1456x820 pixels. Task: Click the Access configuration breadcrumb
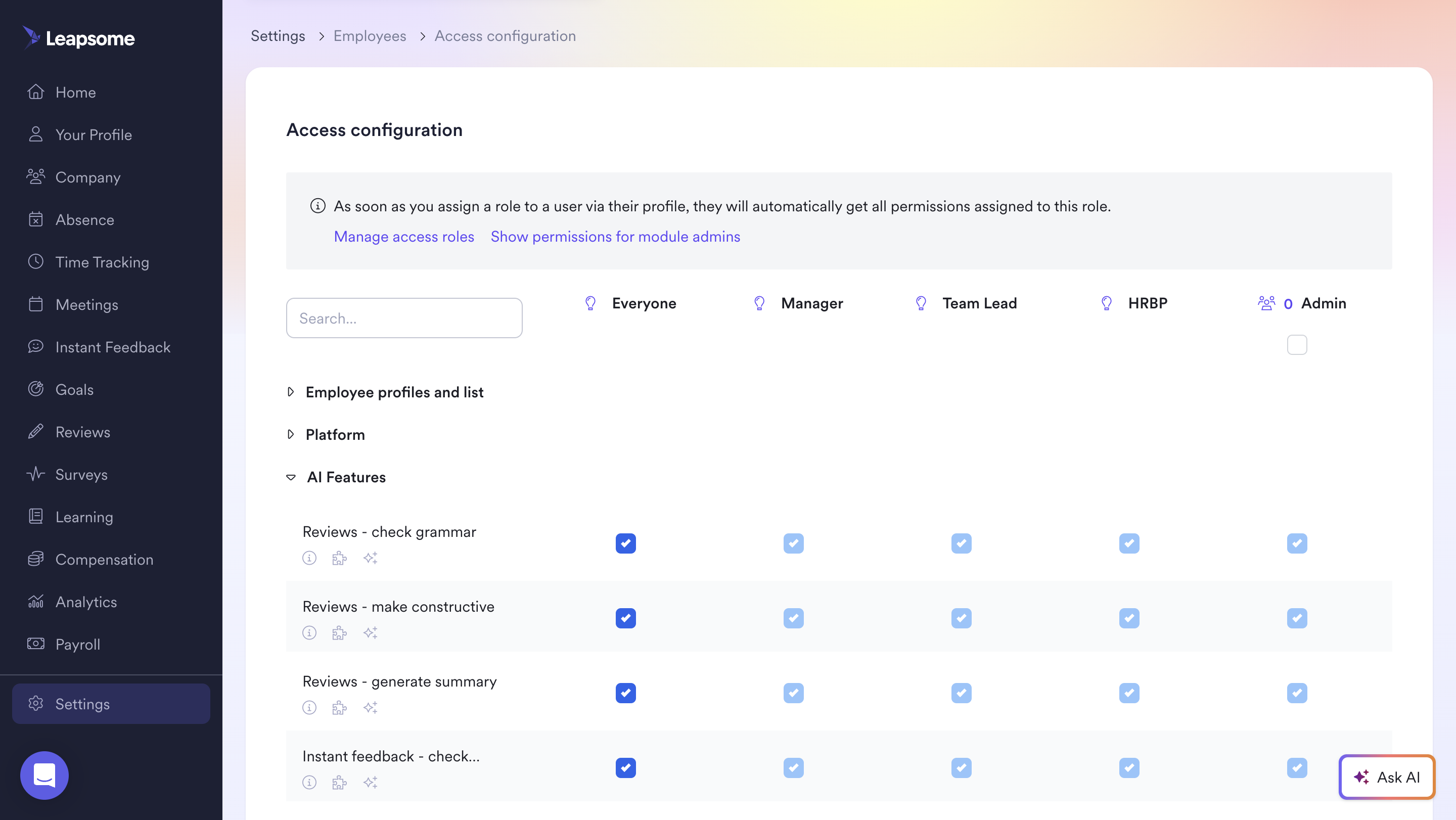tap(505, 35)
